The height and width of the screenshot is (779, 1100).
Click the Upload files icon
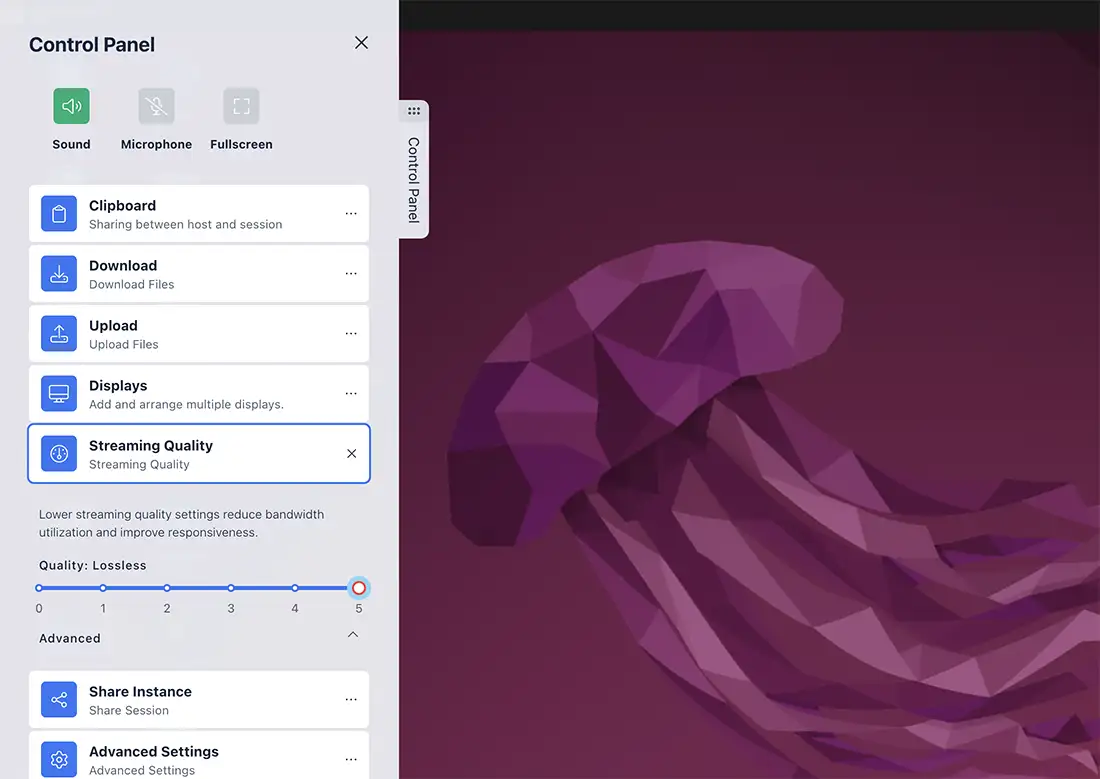(x=59, y=334)
